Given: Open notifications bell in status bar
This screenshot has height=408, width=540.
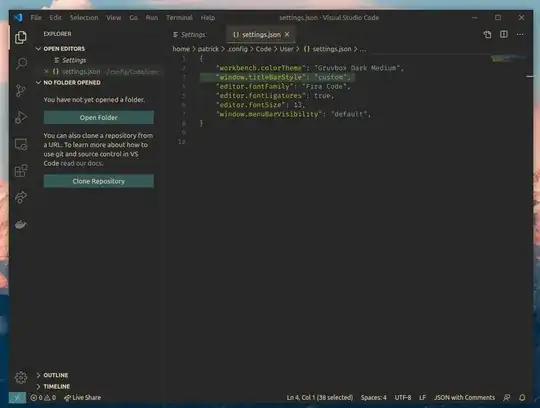Looking at the screenshot, I should 522,398.
